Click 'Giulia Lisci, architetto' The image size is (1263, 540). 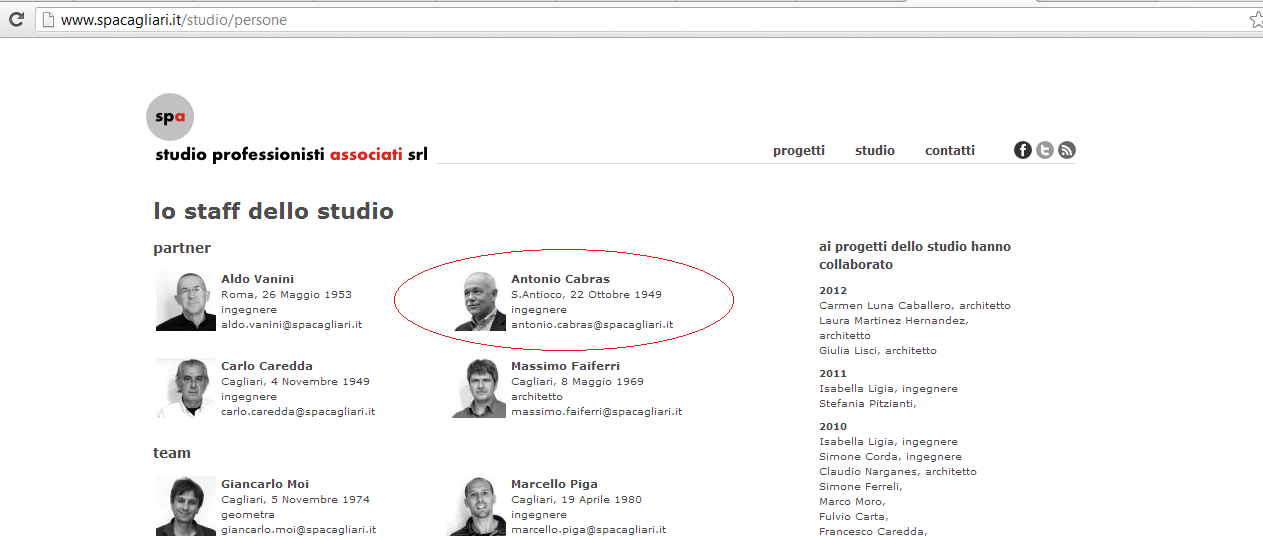(878, 351)
